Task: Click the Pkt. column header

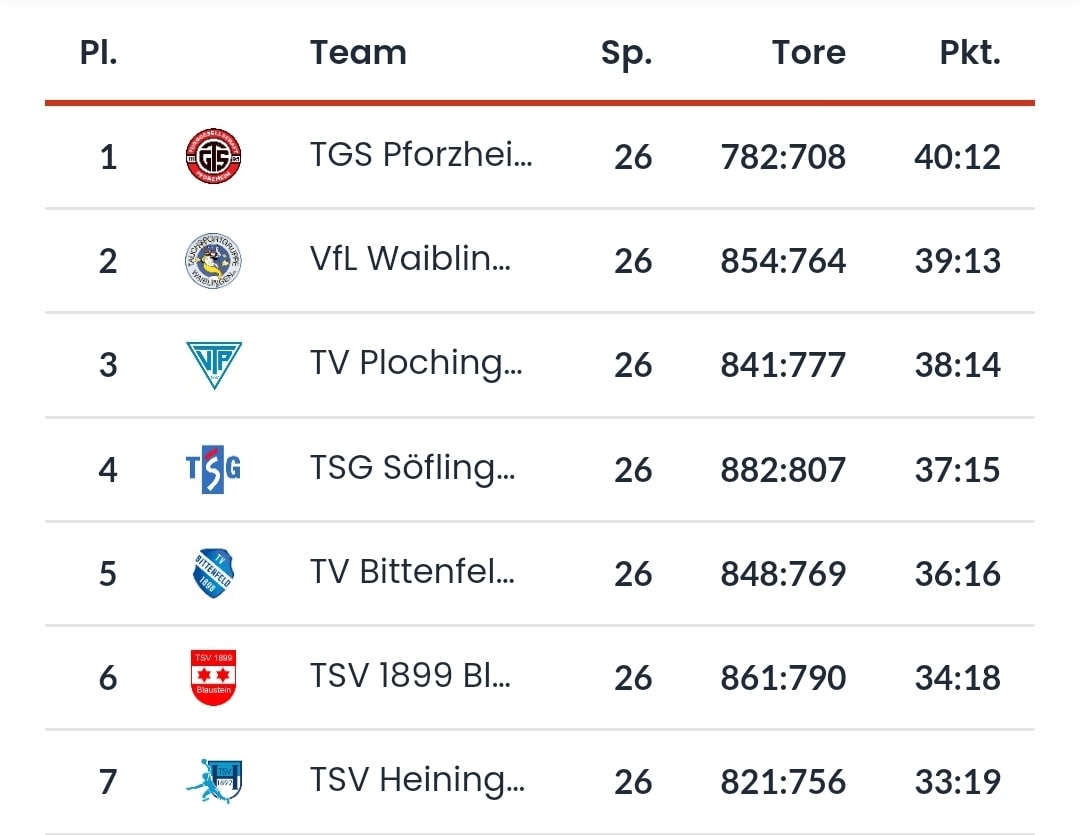Action: click(x=970, y=53)
